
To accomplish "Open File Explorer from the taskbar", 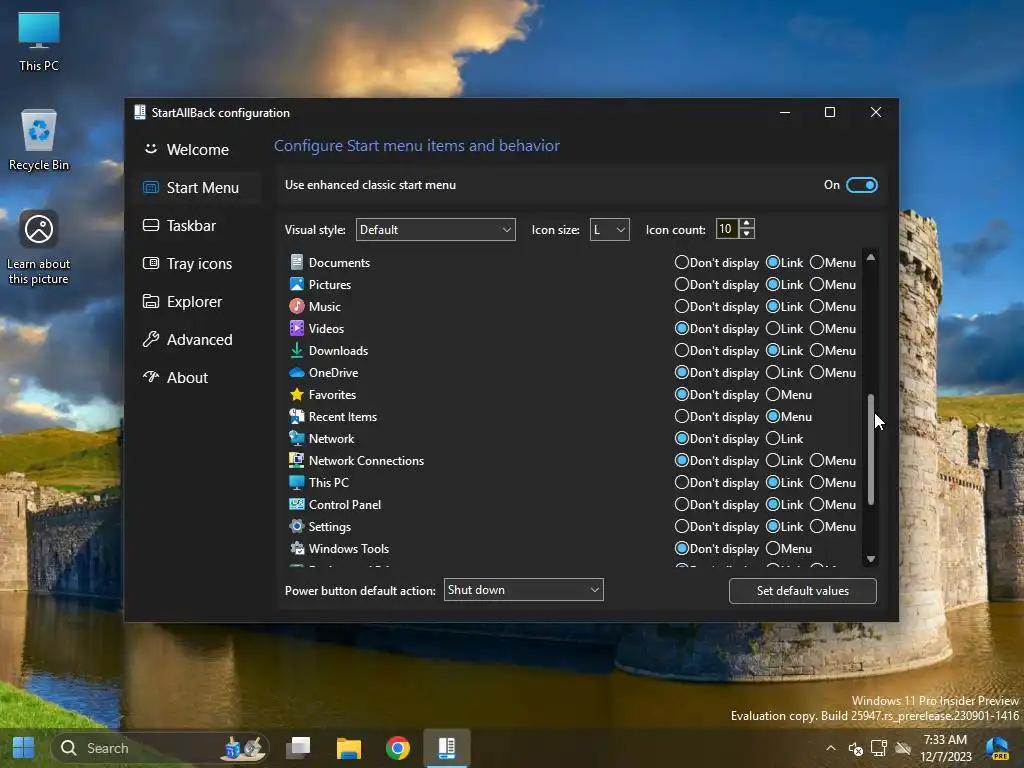I will (348, 748).
